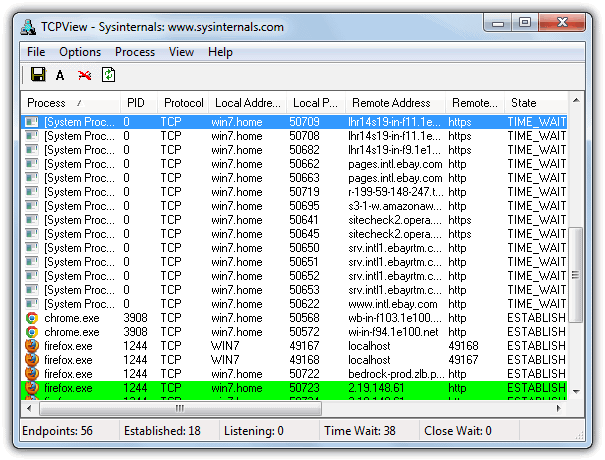Click the 'Close Wait: 0' status bar entry

[458, 431]
